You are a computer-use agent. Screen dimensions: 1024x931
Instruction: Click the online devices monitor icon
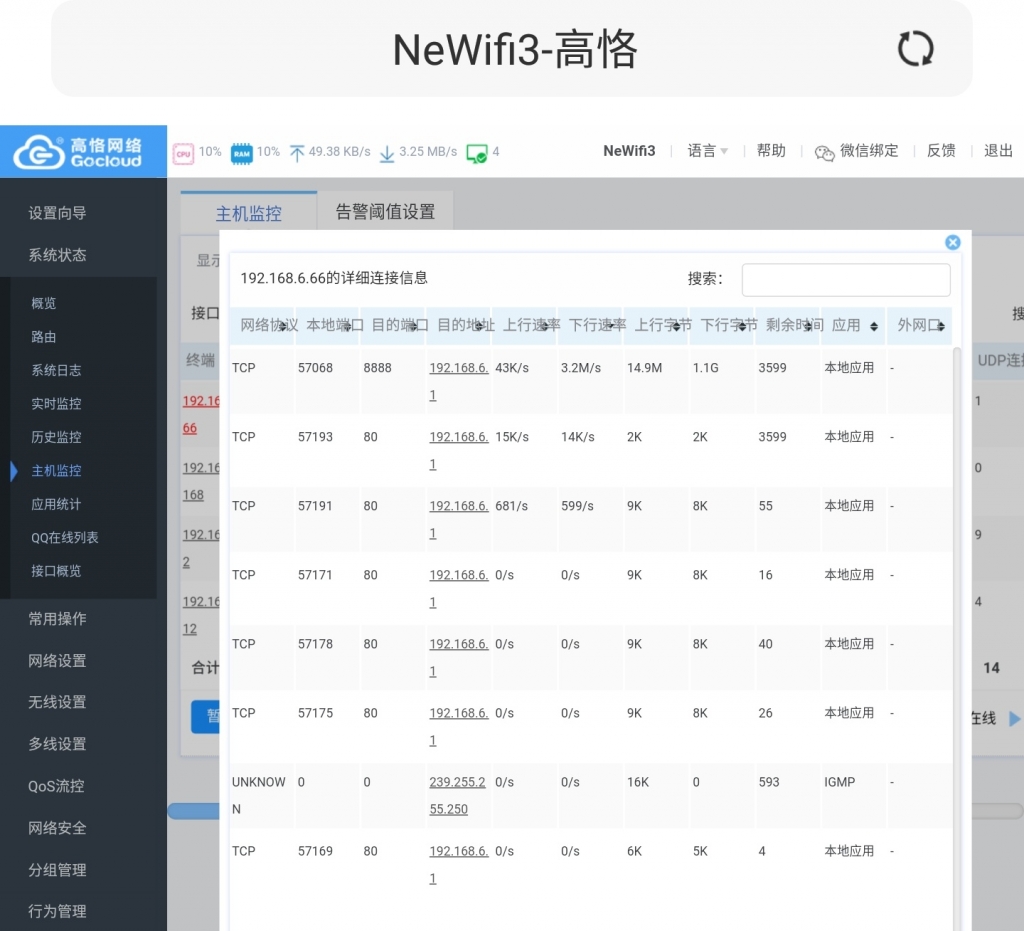(477, 153)
